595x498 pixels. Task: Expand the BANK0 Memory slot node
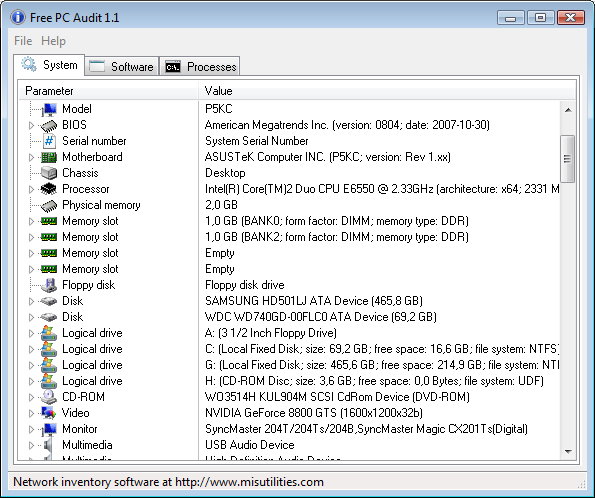(x=31, y=221)
